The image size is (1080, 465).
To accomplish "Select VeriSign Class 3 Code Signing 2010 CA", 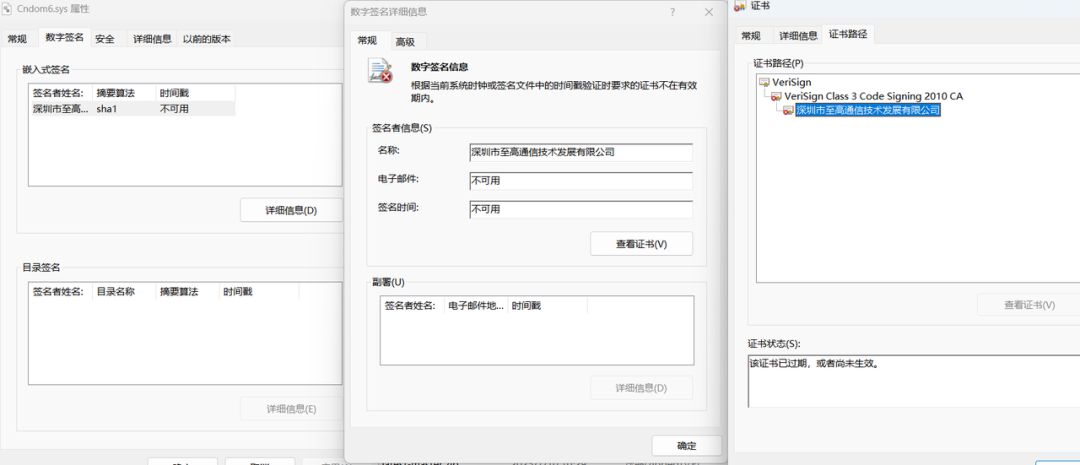I will [x=873, y=96].
